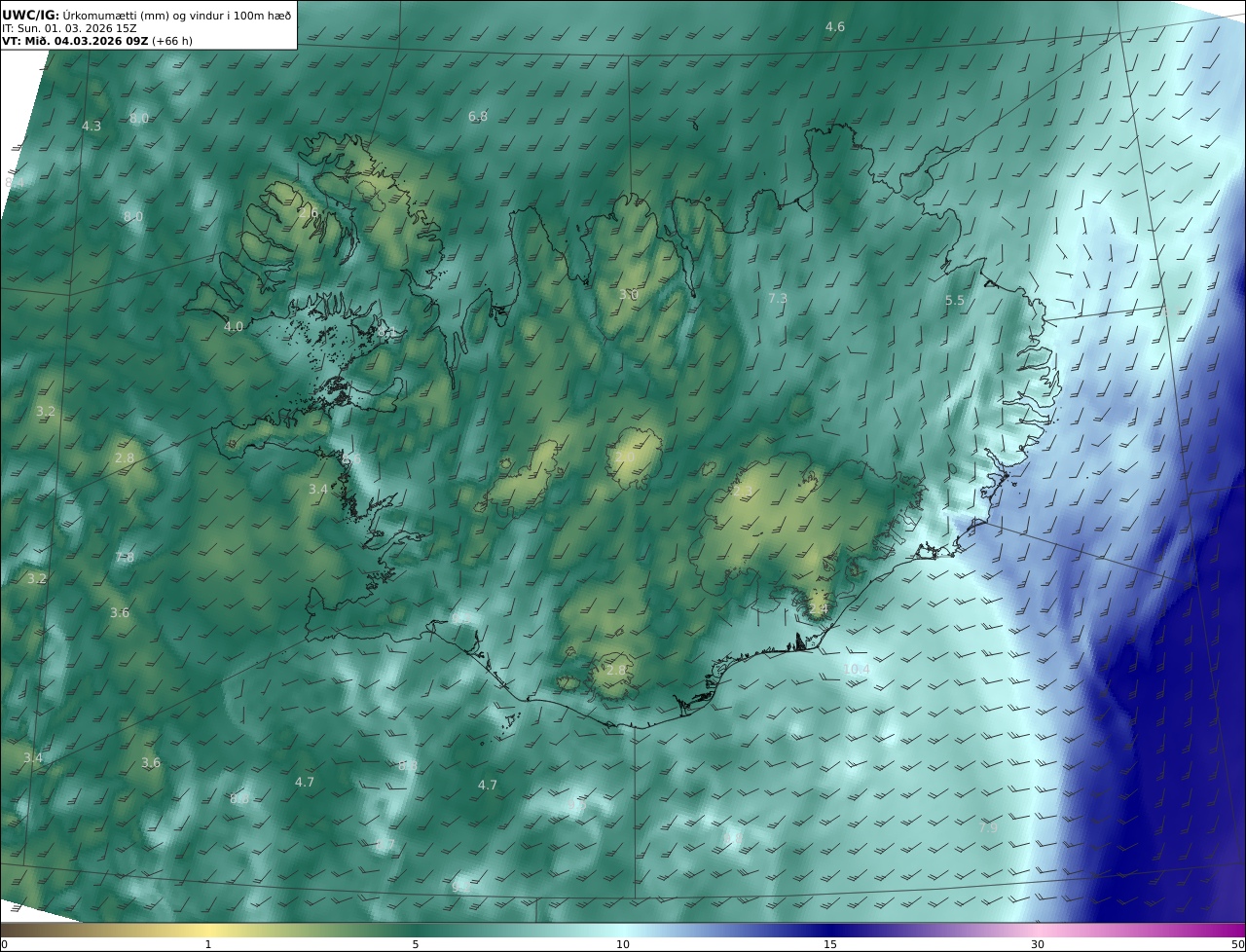Click the 6.8 value label

478,116
